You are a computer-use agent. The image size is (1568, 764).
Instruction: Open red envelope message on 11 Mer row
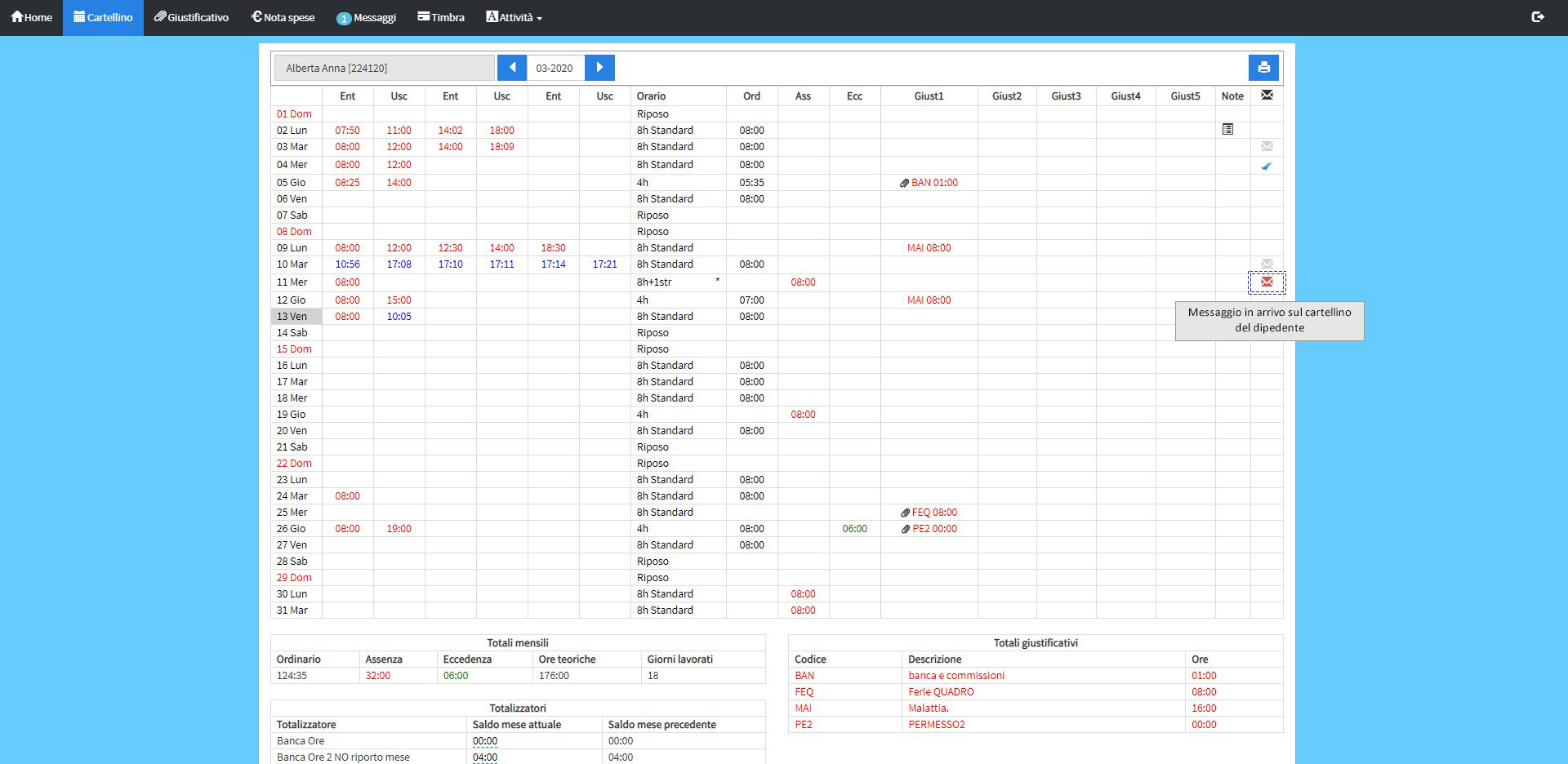coord(1267,282)
